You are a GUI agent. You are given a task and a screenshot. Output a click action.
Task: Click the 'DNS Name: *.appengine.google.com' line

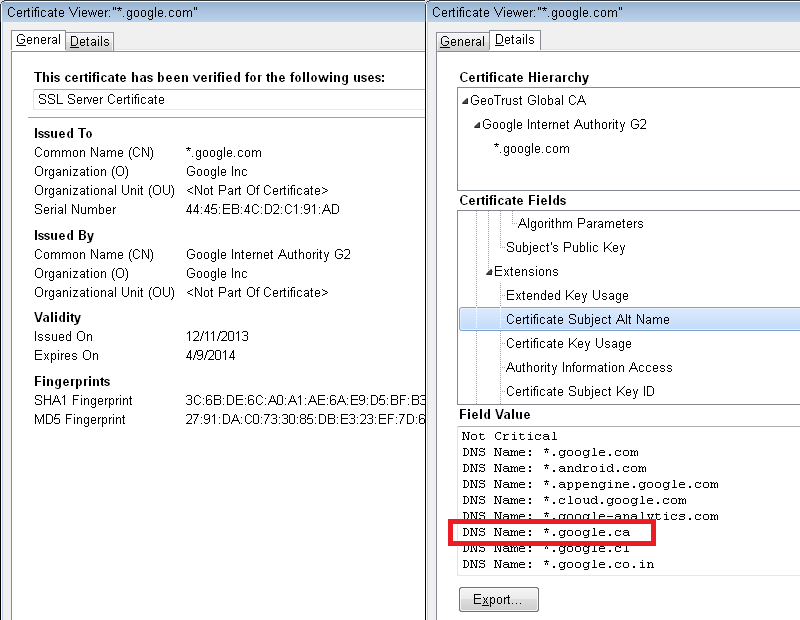coord(590,484)
